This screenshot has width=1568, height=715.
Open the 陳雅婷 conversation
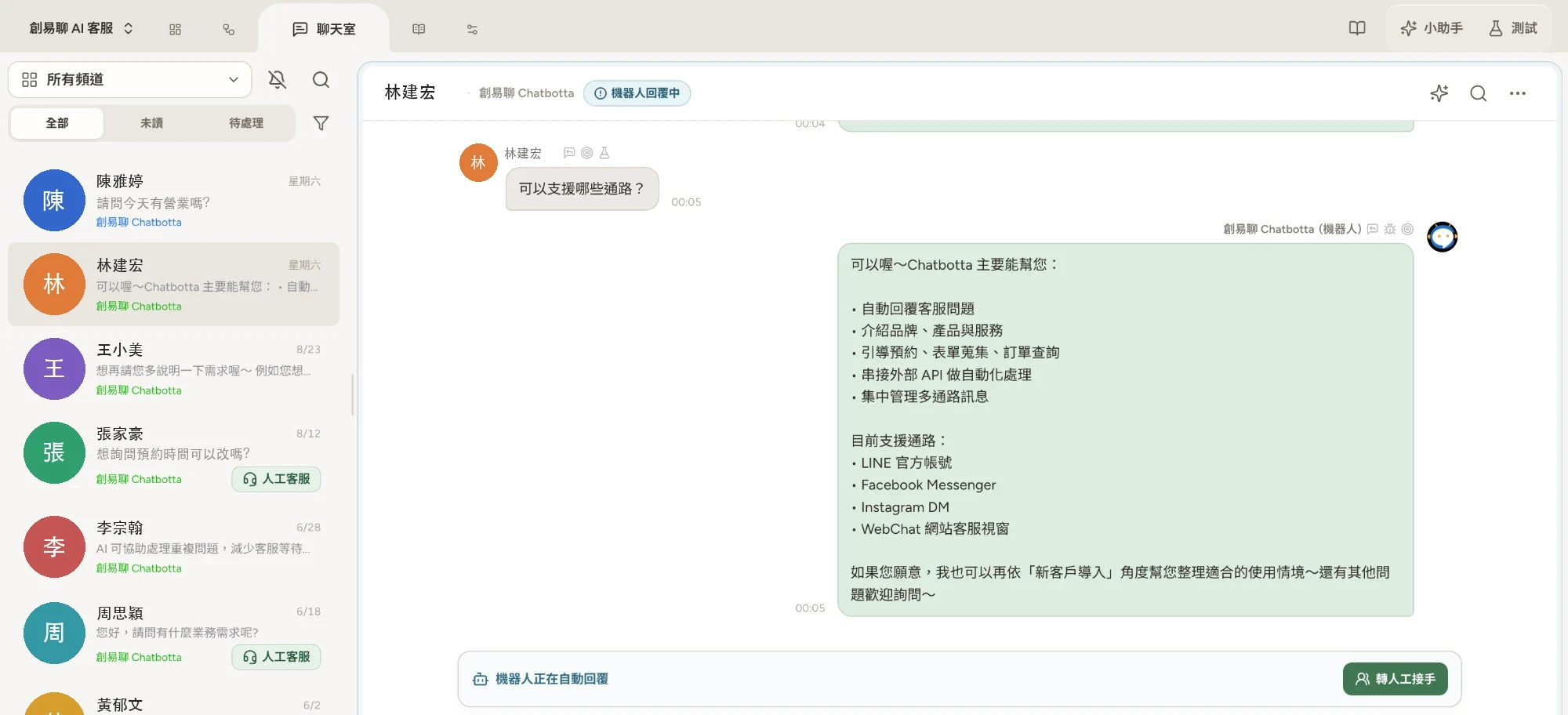click(173, 201)
